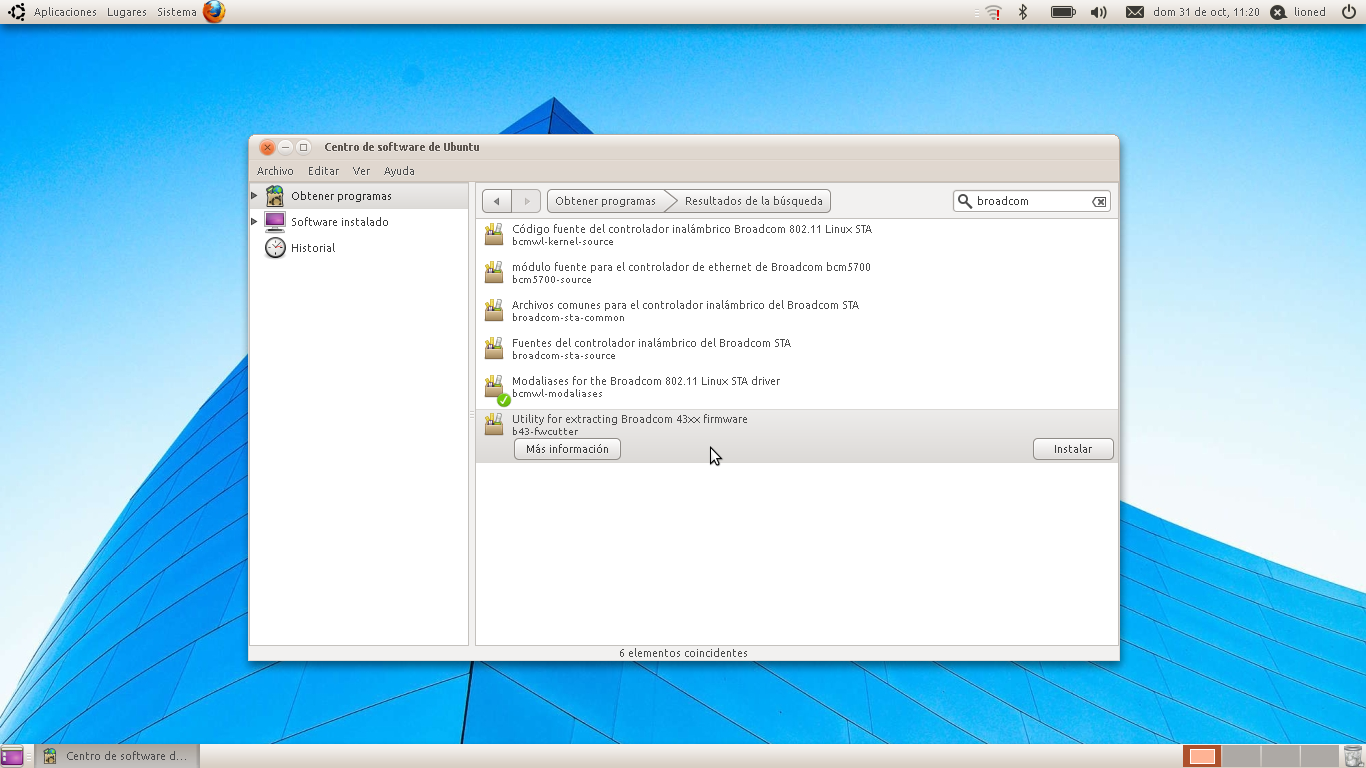This screenshot has width=1366, height=768.
Task: Expand the Software instalado tree arrow
Action: click(255, 222)
